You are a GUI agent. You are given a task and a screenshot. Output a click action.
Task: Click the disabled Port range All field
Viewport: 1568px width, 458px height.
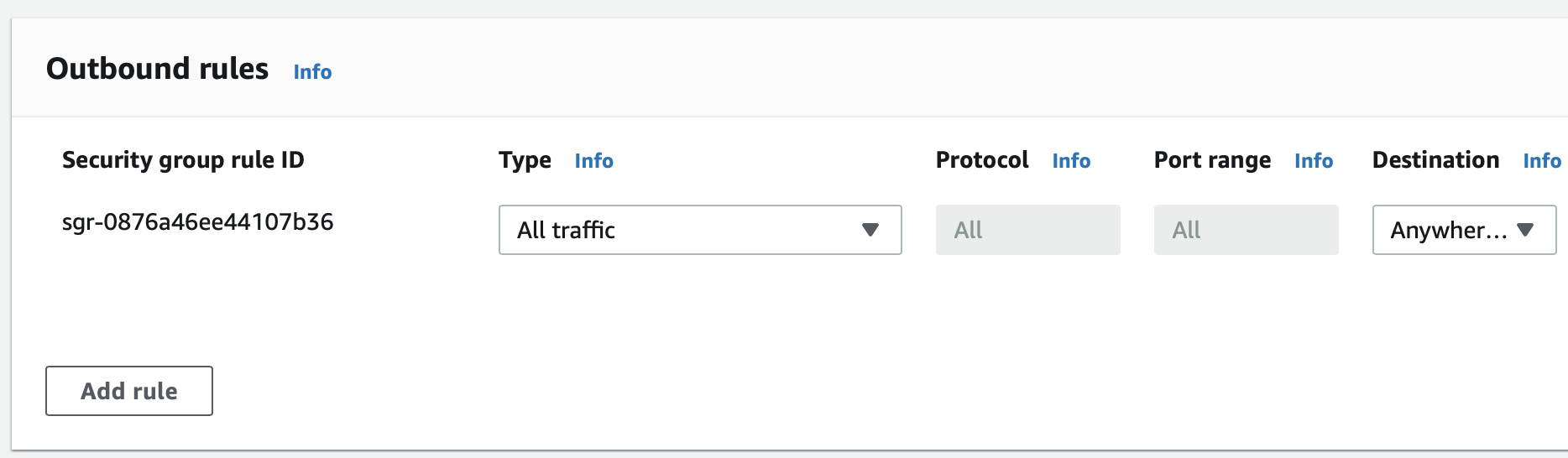click(1246, 230)
